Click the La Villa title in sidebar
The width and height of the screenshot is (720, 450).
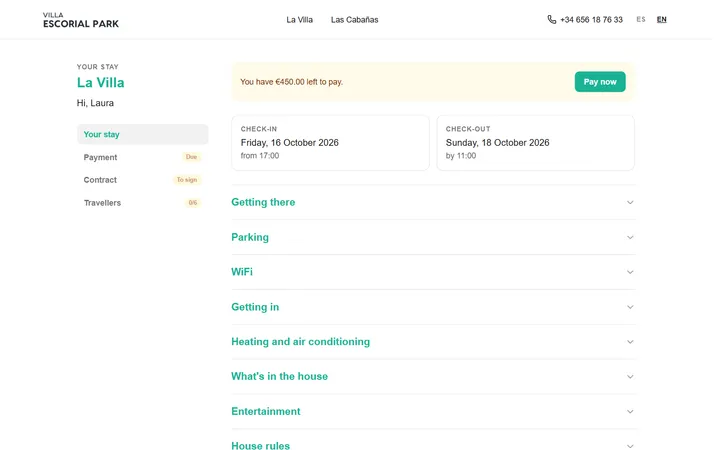101,83
